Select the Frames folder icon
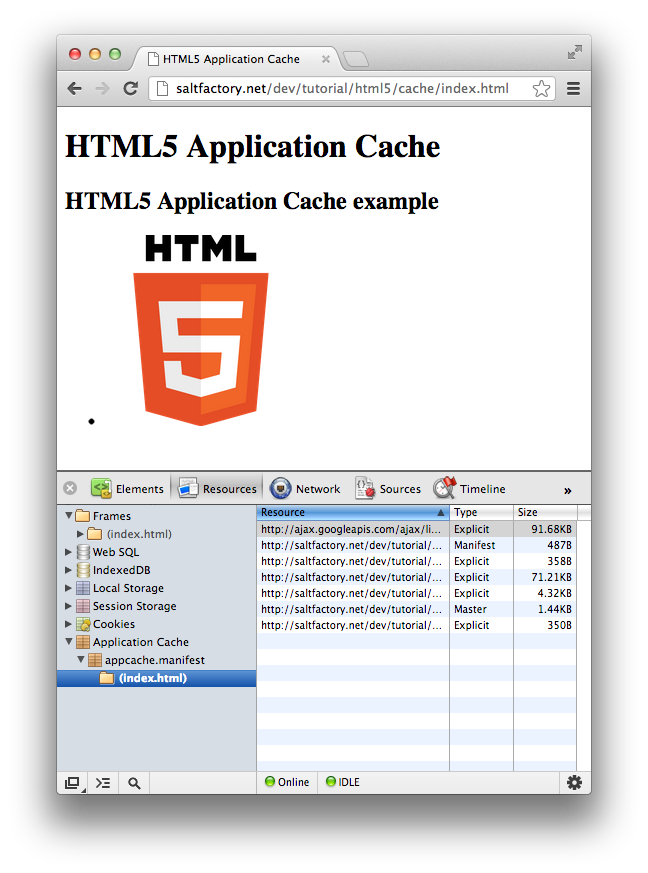The width and height of the screenshot is (648, 873). [x=83, y=516]
